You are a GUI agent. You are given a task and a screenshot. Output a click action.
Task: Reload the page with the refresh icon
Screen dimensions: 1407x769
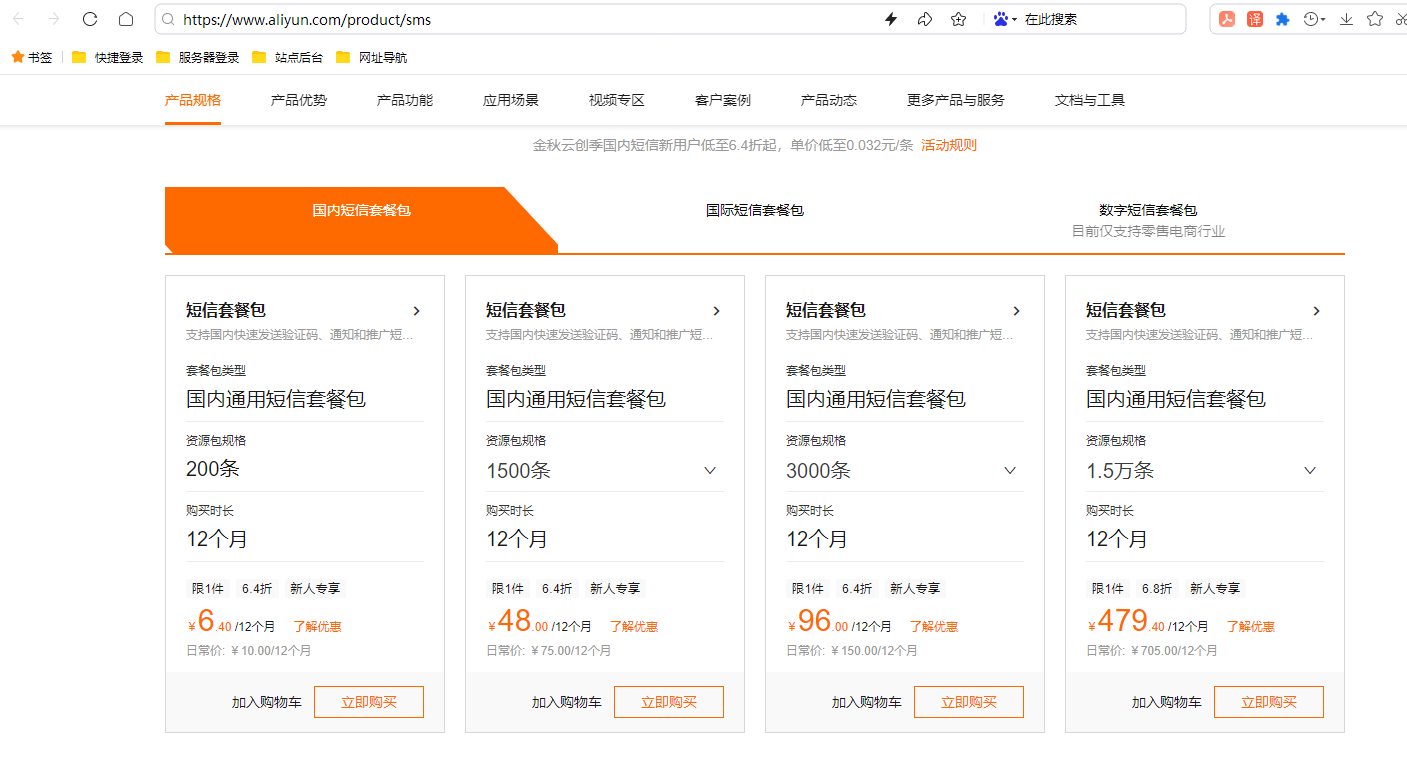(x=90, y=19)
